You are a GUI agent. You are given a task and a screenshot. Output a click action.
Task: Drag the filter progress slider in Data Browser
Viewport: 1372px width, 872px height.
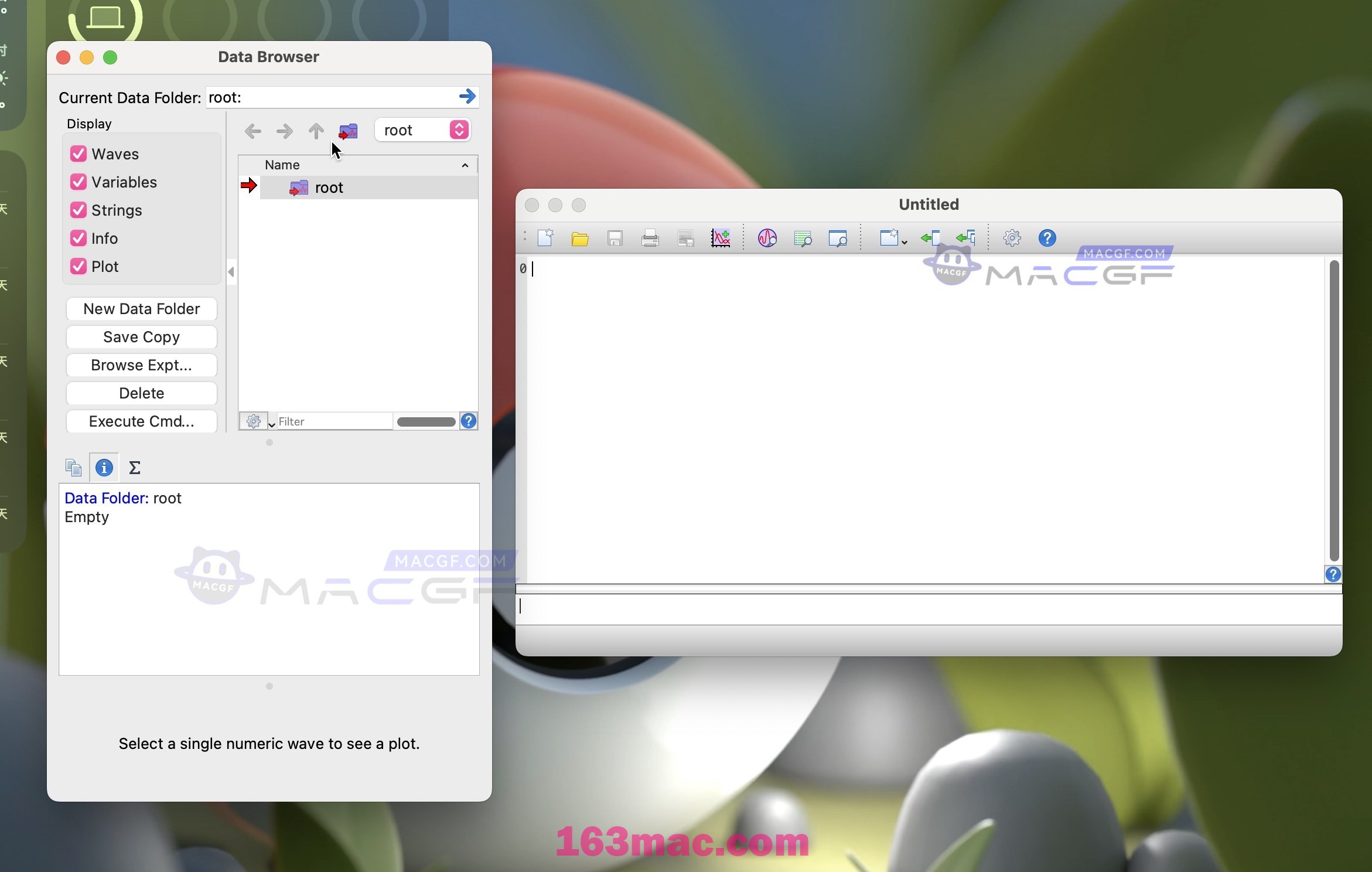click(x=426, y=421)
